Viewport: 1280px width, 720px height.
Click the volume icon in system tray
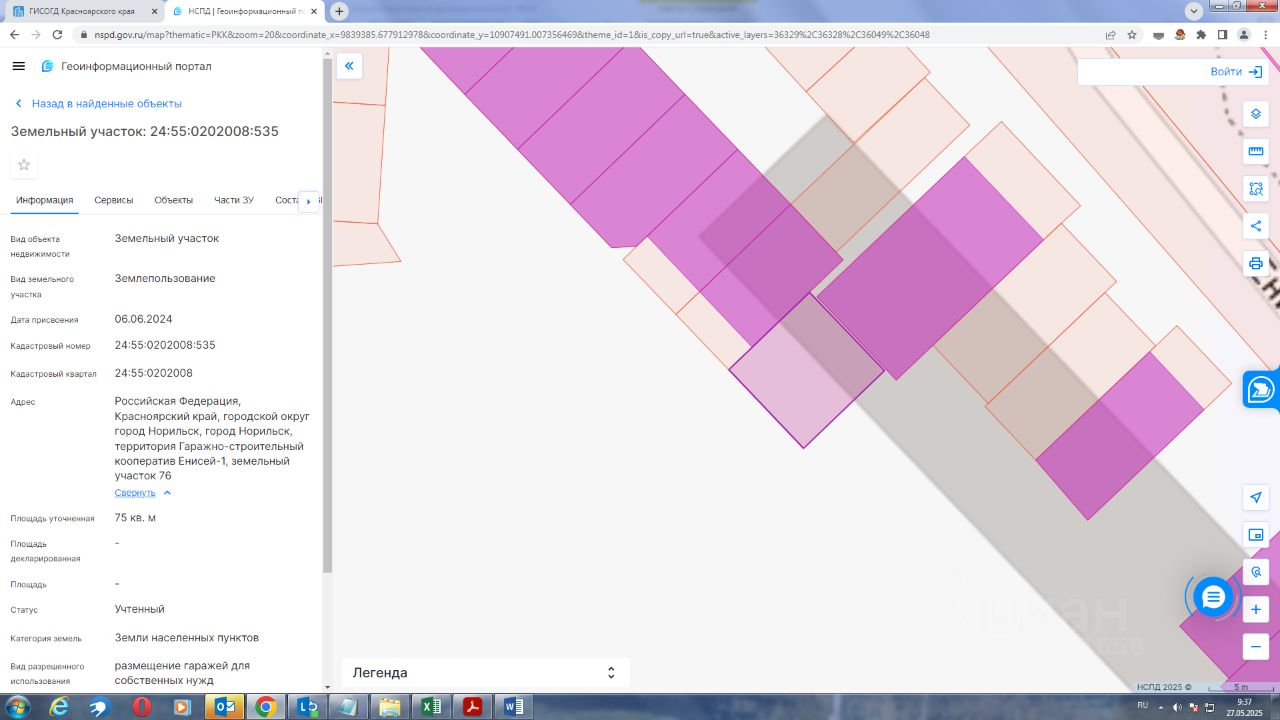pyautogui.click(x=1177, y=708)
